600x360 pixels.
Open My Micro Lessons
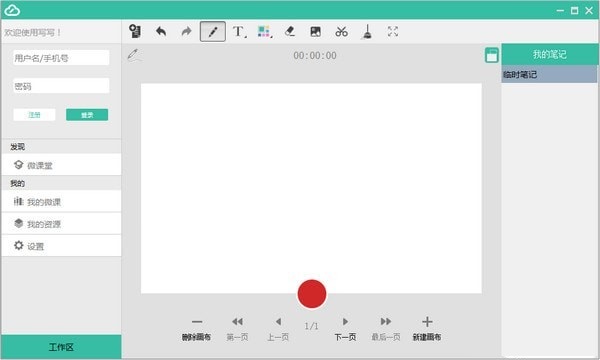click(61, 201)
